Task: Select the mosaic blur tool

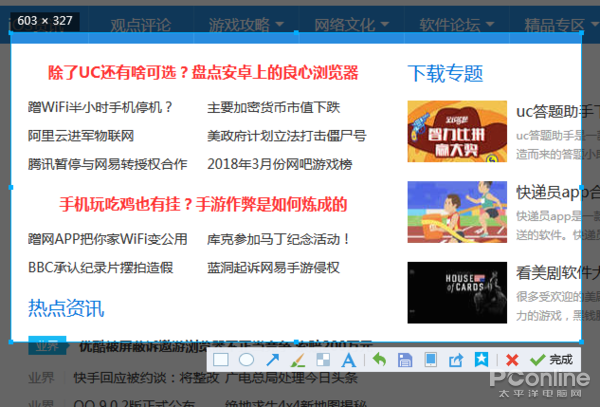Action: pyautogui.click(x=323, y=360)
